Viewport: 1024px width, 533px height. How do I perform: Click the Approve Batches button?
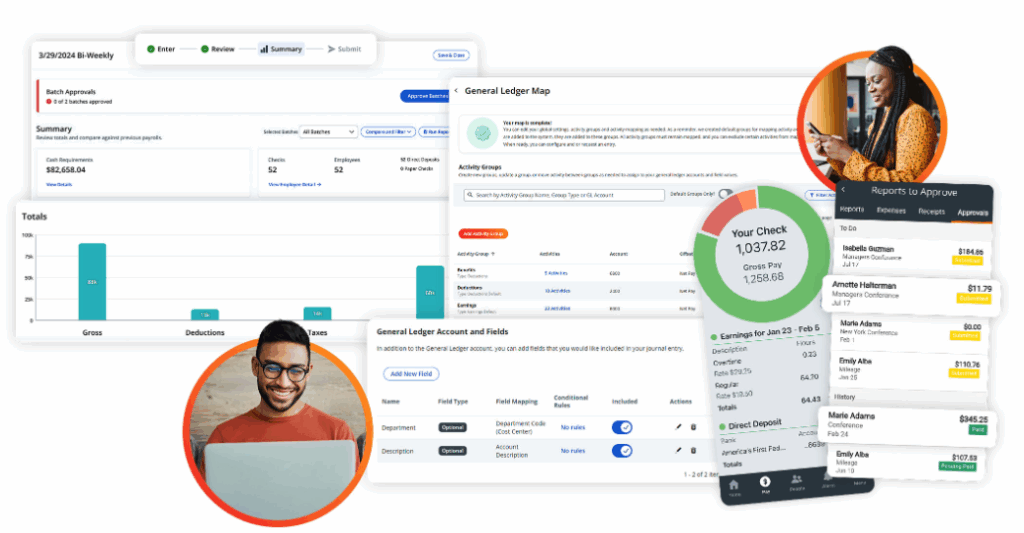pos(425,96)
